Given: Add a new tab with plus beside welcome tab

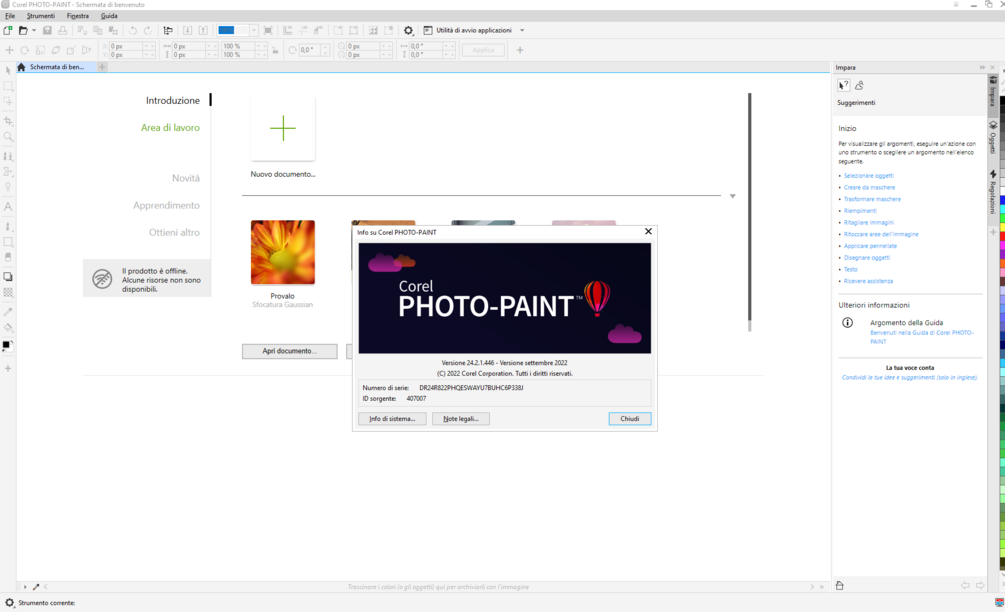Looking at the screenshot, I should (102, 67).
